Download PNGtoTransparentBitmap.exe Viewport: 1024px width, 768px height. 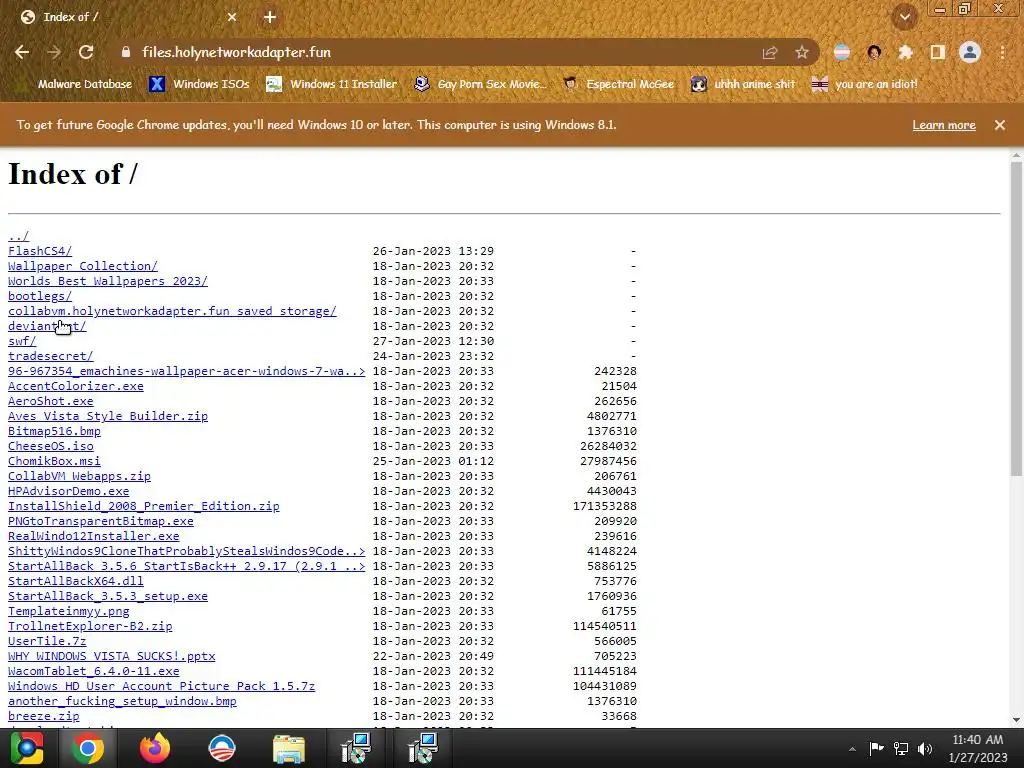pyautogui.click(x=101, y=521)
